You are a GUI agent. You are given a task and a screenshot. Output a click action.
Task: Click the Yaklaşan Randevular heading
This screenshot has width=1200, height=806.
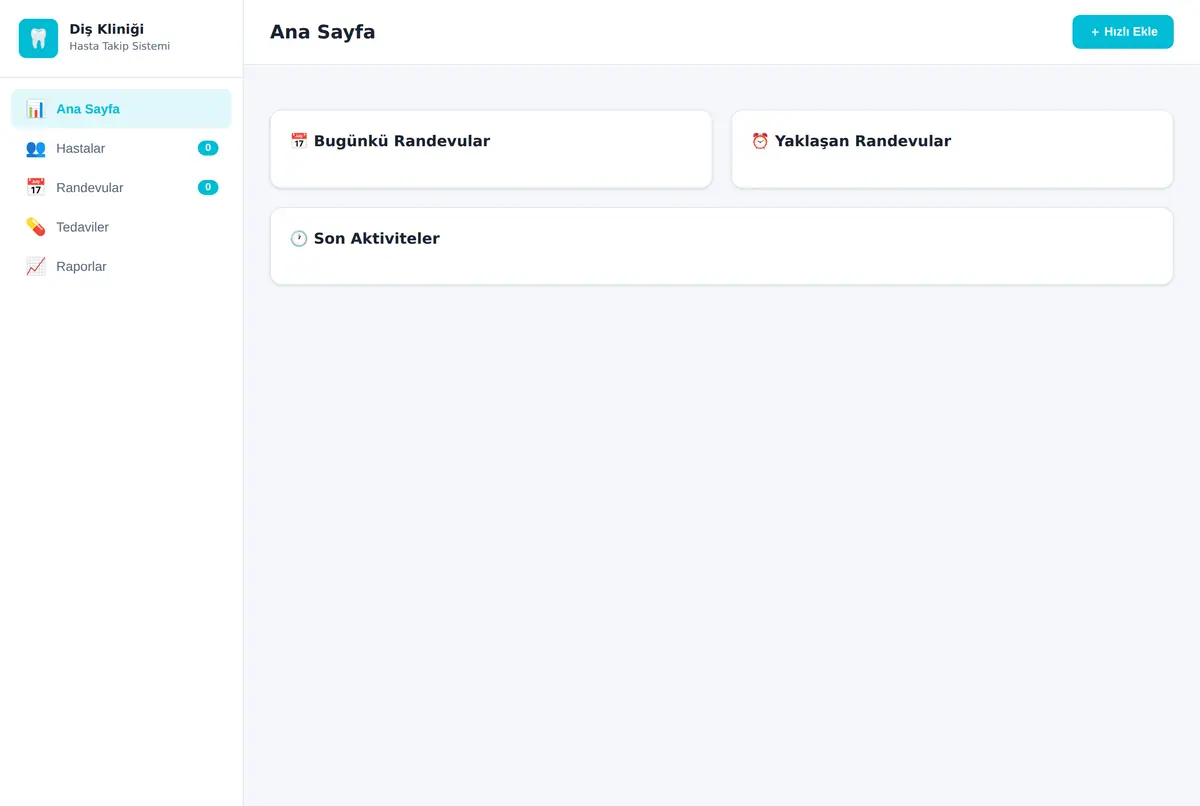863,141
